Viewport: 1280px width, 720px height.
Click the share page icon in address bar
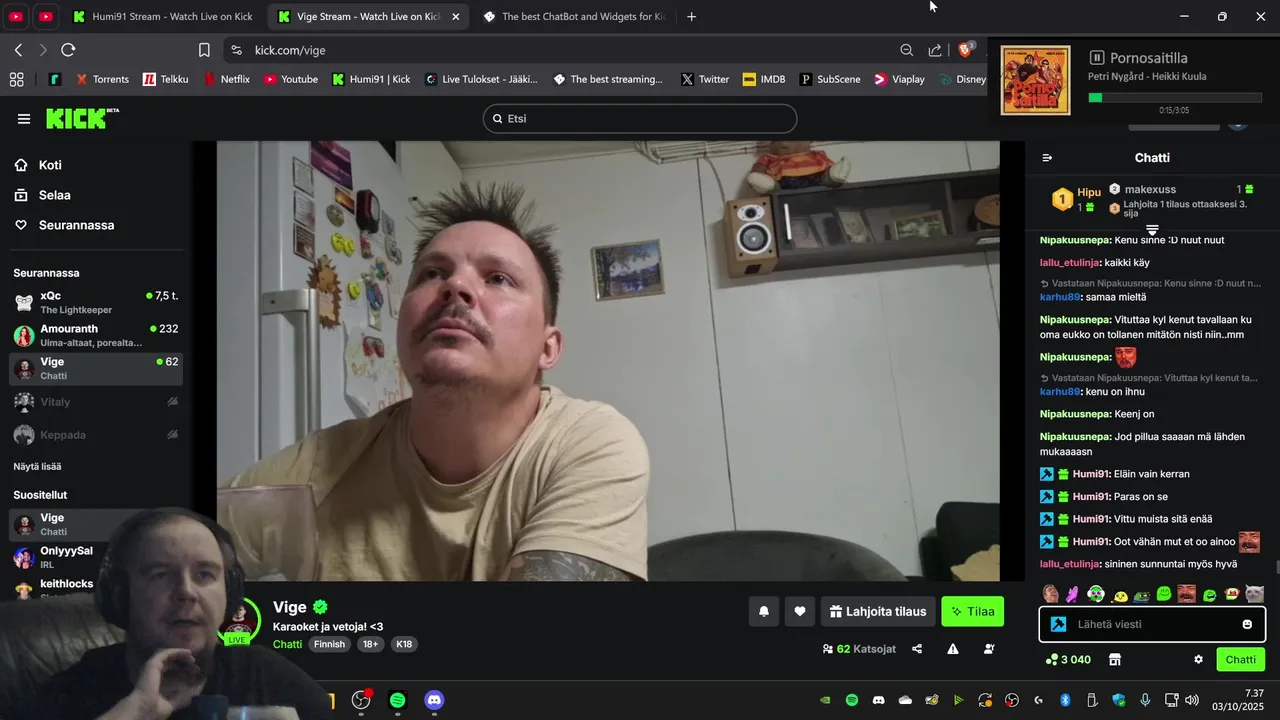[935, 50]
